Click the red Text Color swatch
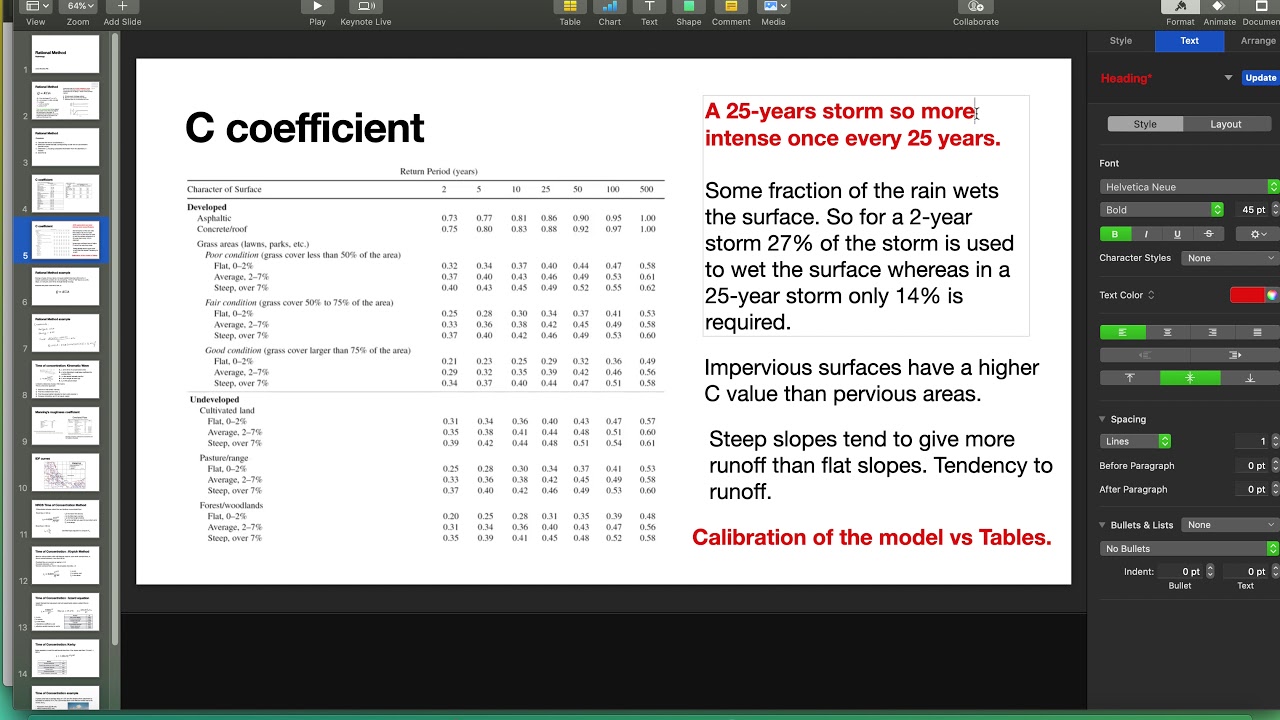This screenshot has width=1280, height=720. click(1247, 295)
